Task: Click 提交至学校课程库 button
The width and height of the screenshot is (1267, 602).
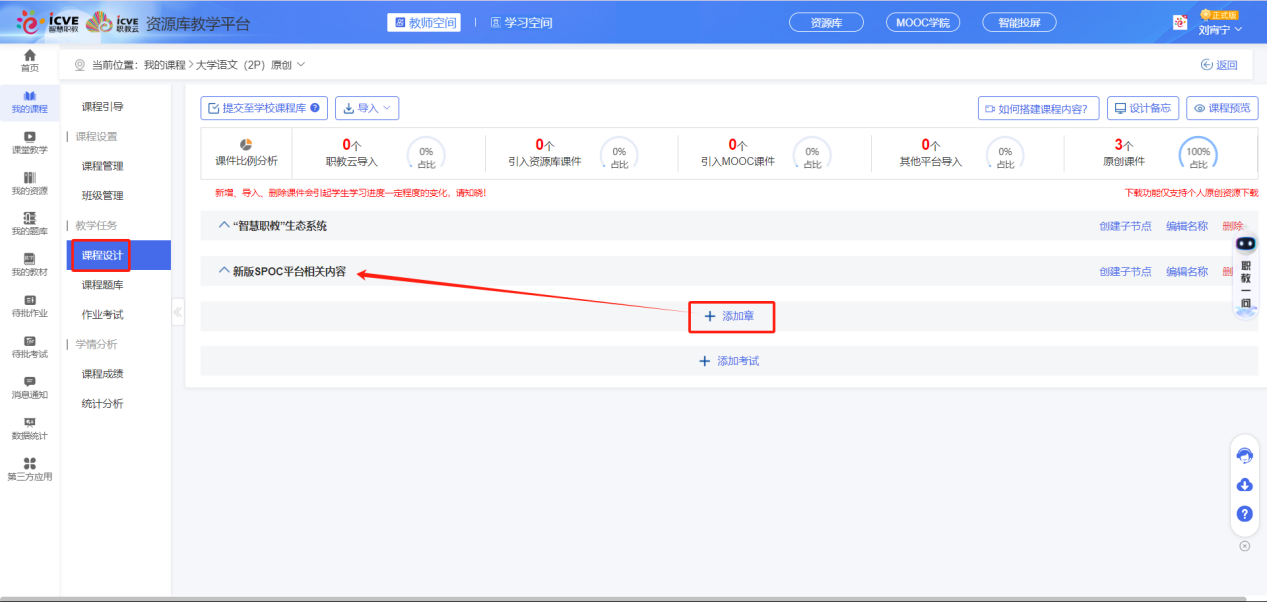Action: click(264, 108)
